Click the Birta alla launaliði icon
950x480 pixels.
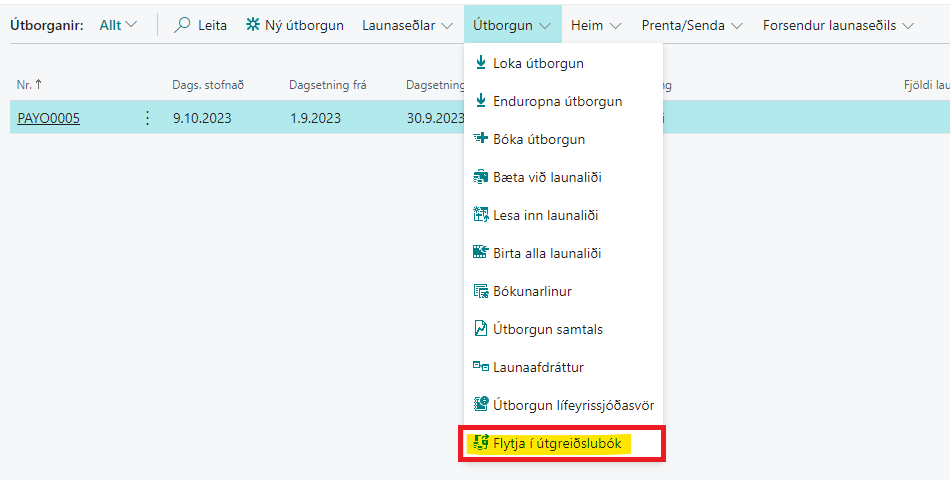[480, 253]
